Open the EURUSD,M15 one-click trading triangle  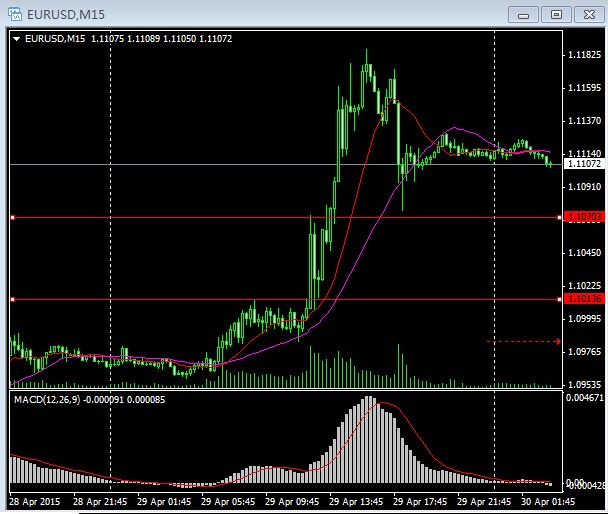click(16, 39)
